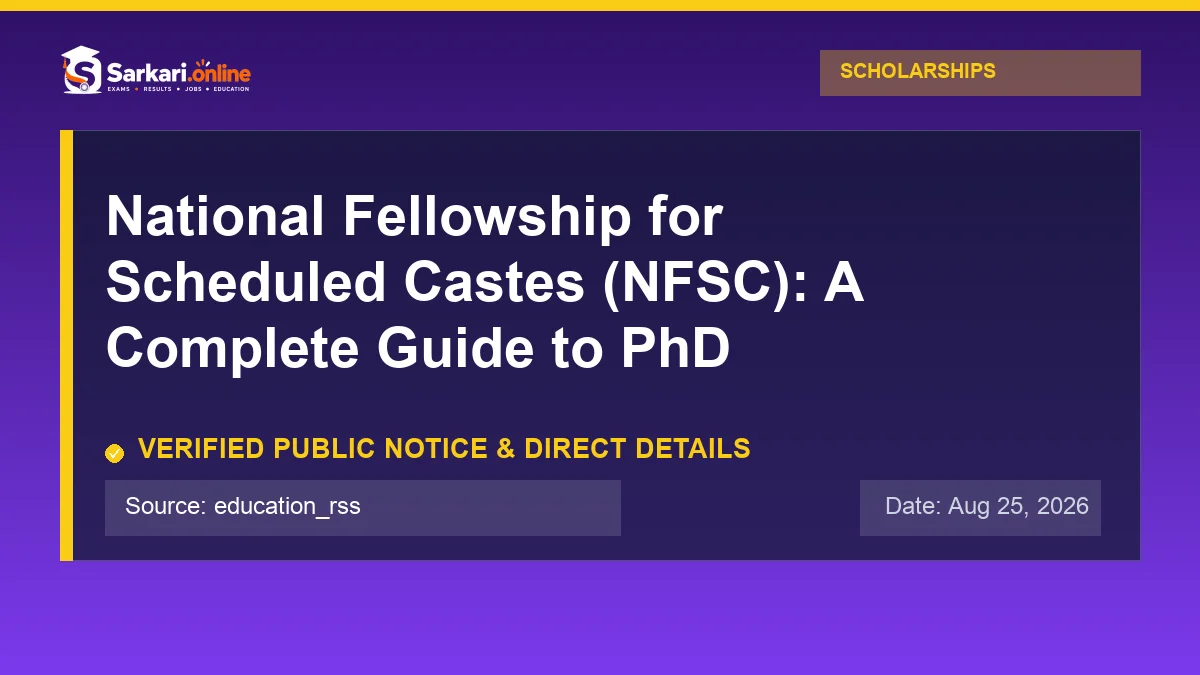This screenshot has height=675, width=1200.
Task: Click the "EXAMS" word in logo tagline
Action: 119,89
